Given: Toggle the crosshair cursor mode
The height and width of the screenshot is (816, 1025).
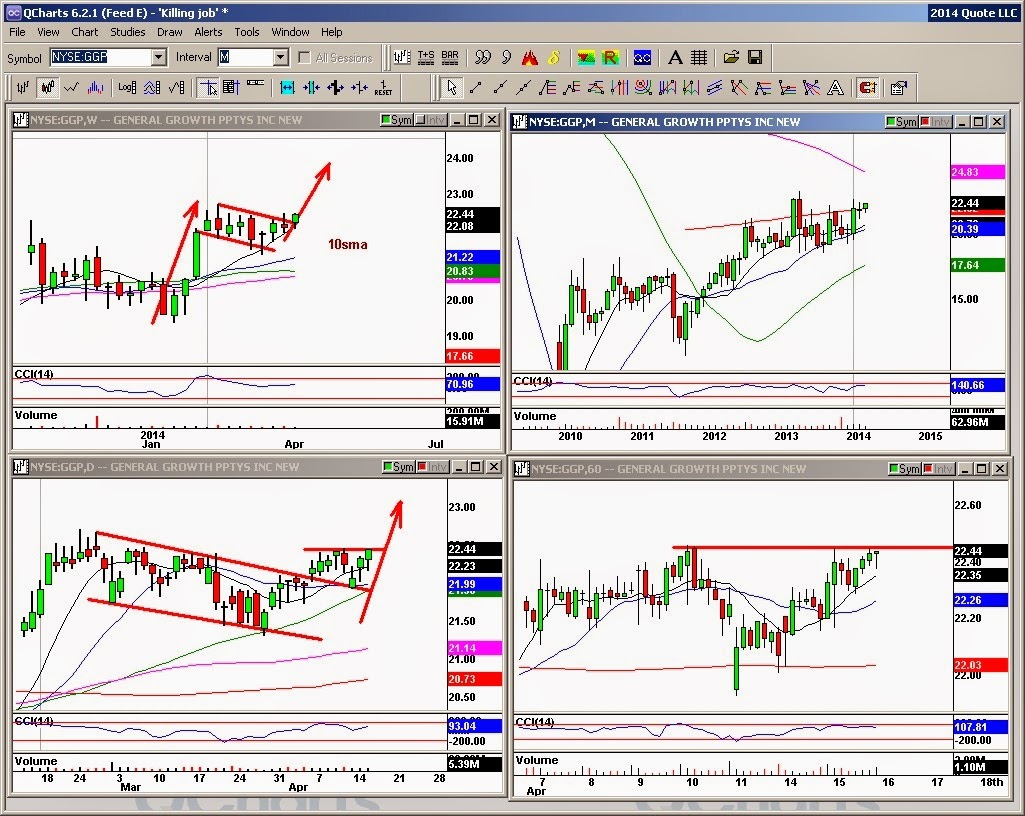Looking at the screenshot, I should (x=209, y=87).
